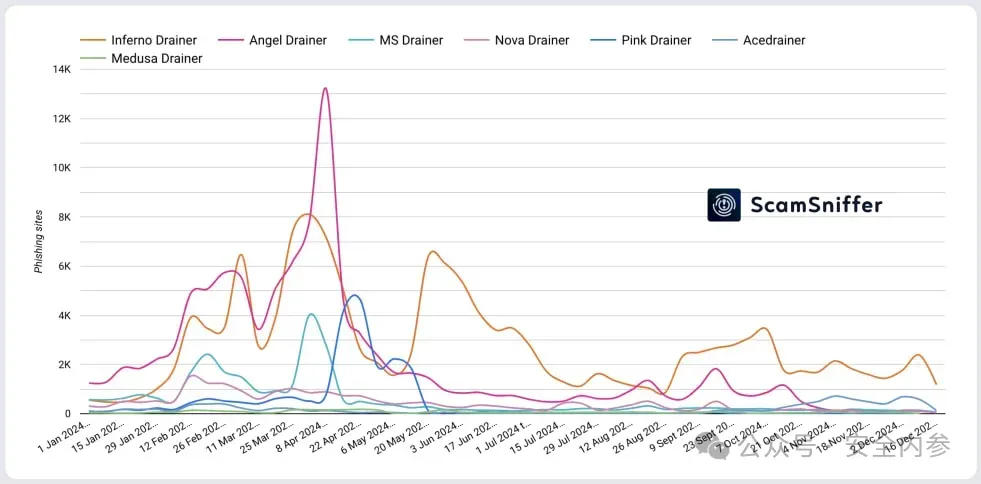Click the 8K y-axis label
The image size is (981, 484).
(x=64, y=217)
